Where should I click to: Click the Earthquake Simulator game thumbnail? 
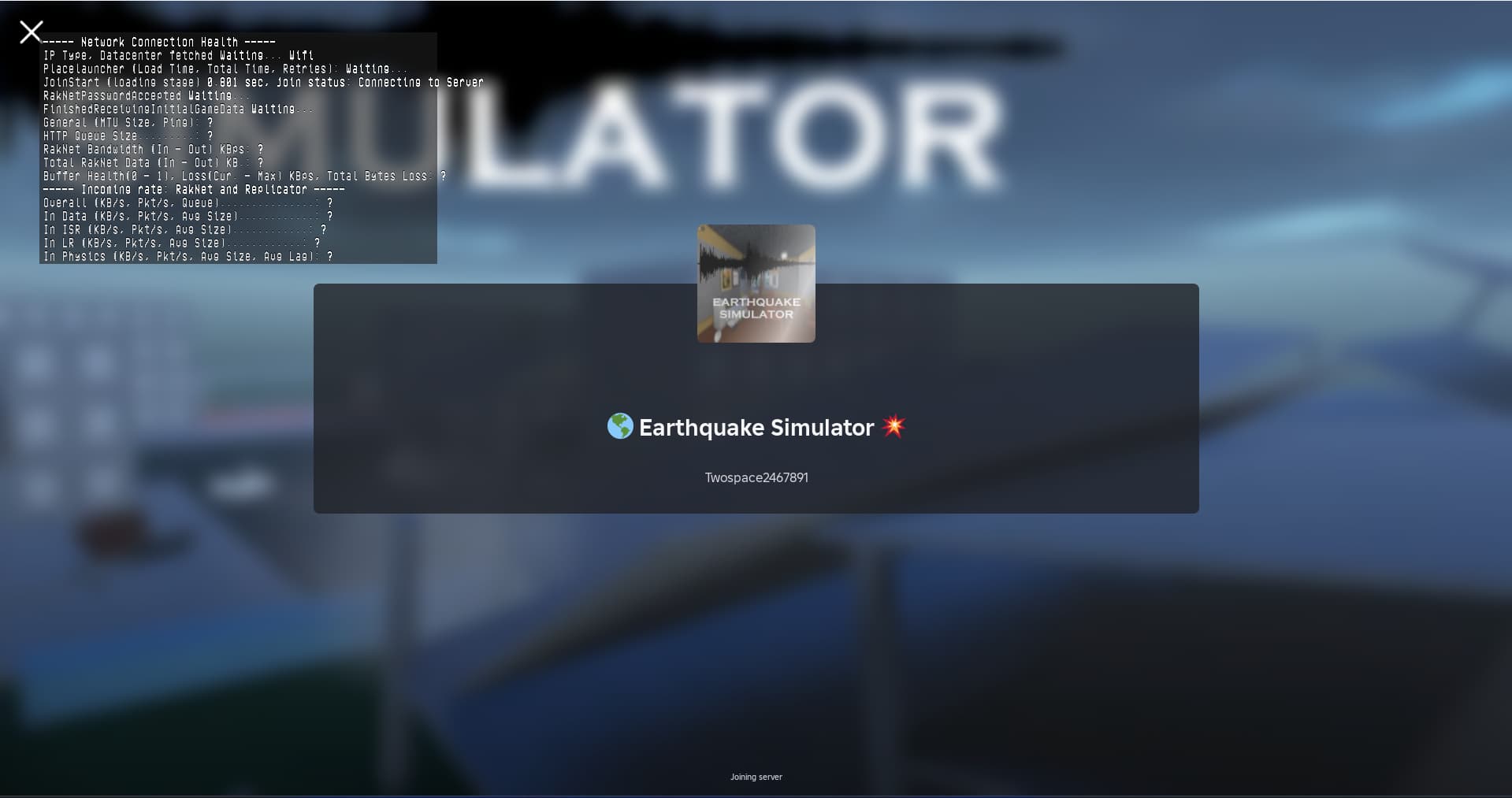756,284
